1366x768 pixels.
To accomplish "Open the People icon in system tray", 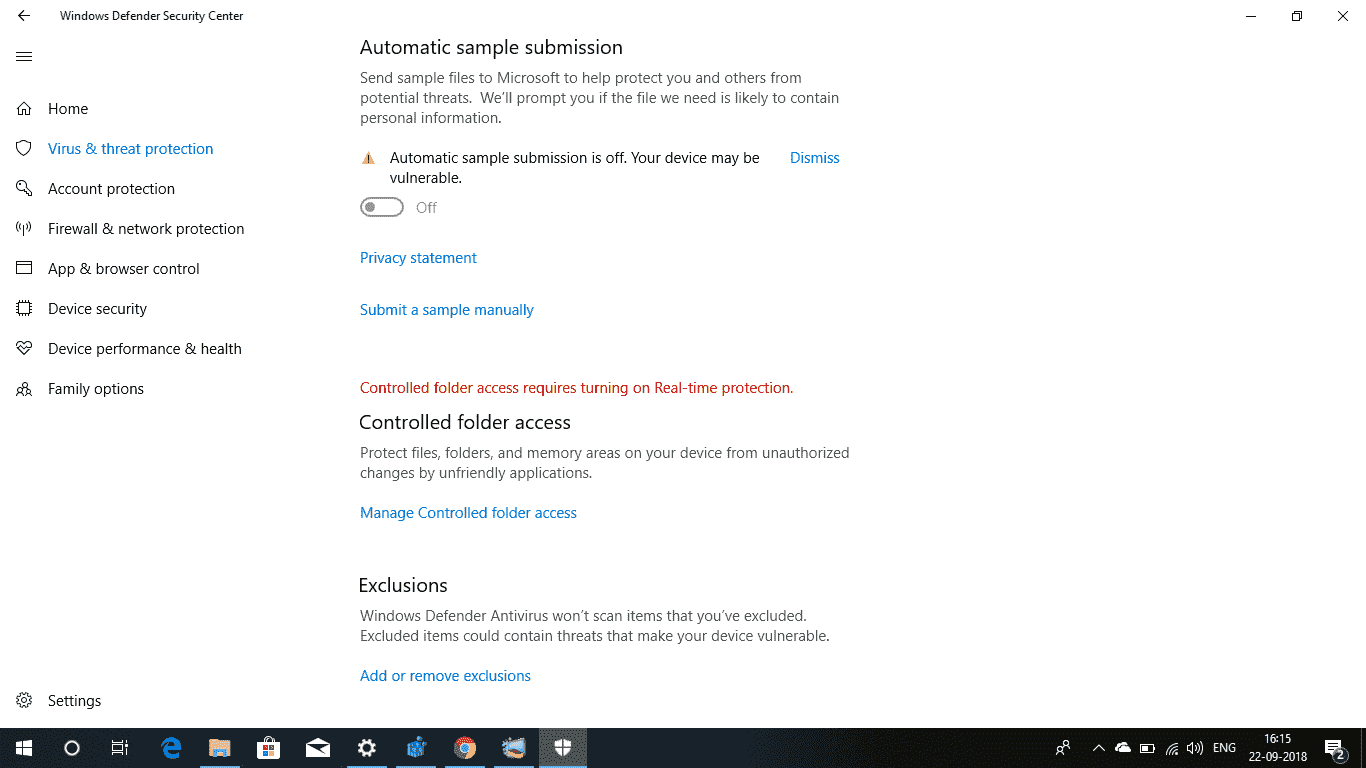I will [x=1063, y=748].
